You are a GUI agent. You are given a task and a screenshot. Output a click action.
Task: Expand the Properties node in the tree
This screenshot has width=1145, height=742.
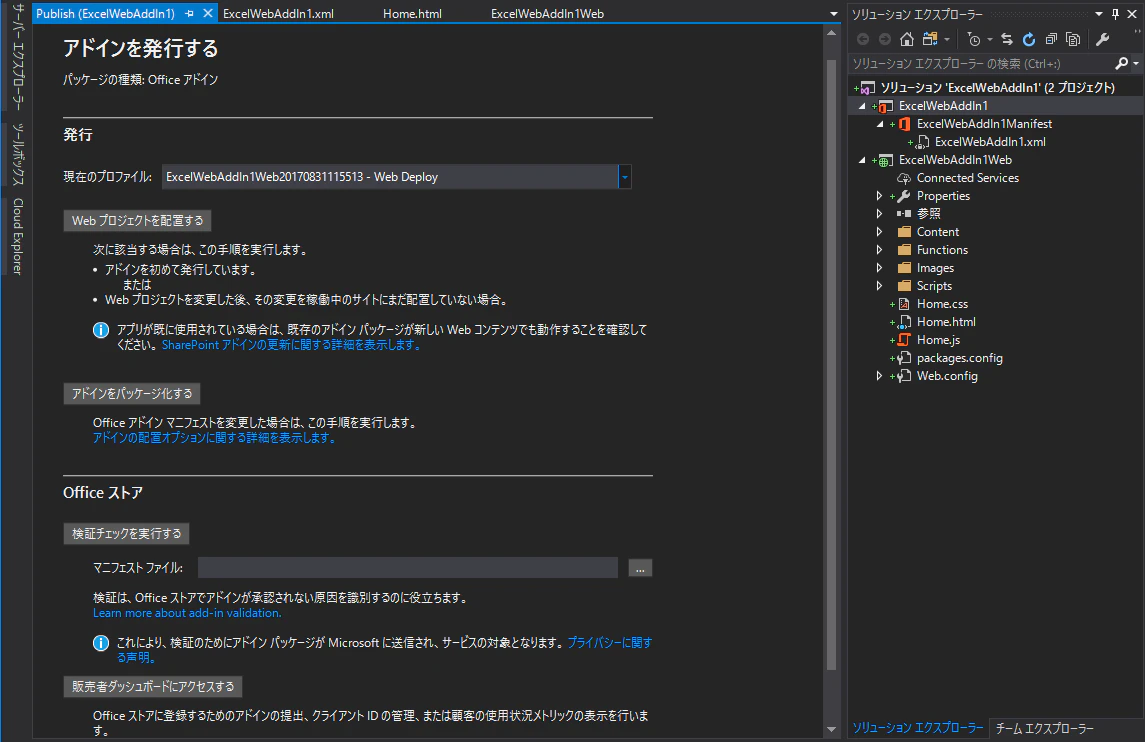coord(879,196)
